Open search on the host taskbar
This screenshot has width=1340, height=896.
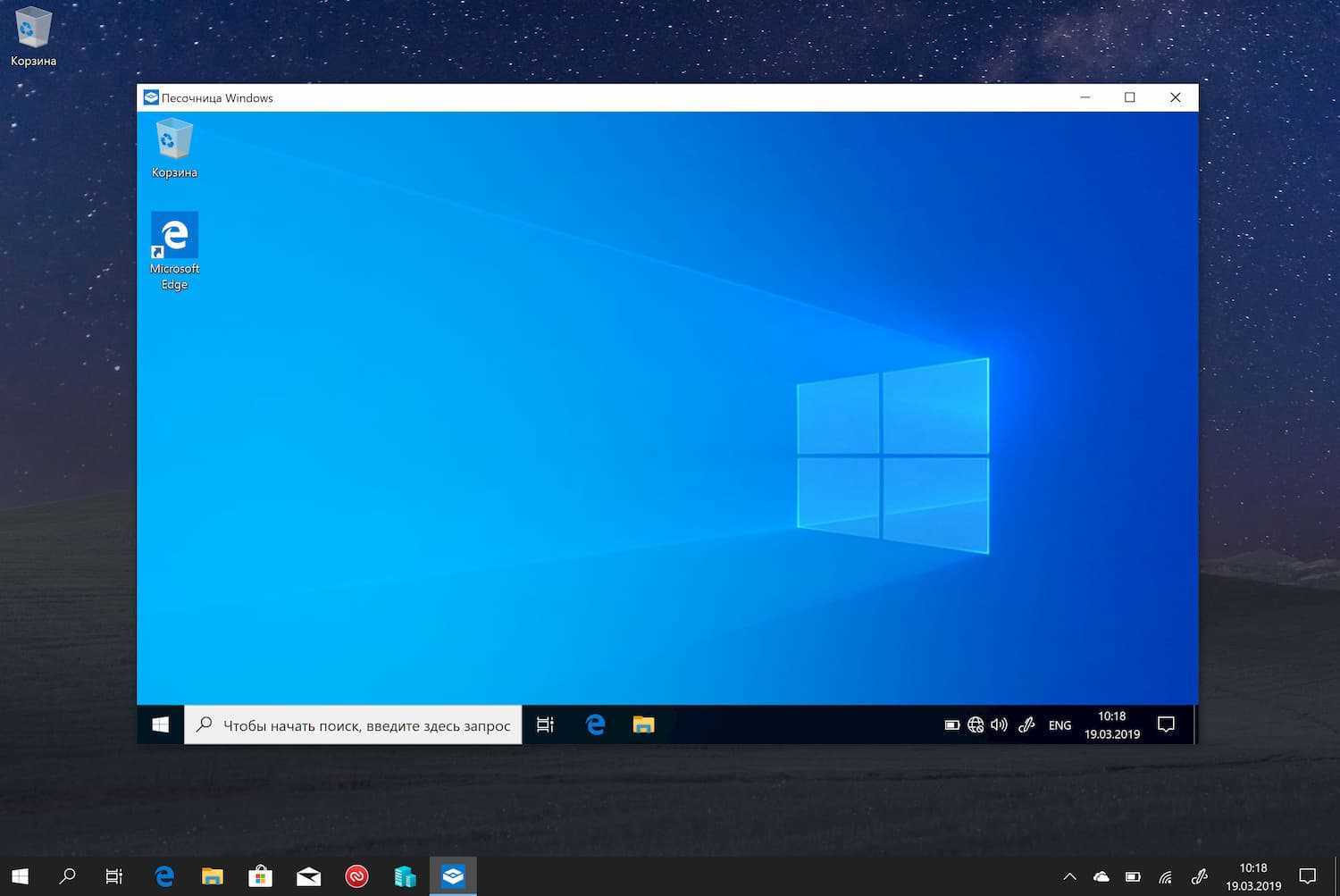tap(67, 876)
